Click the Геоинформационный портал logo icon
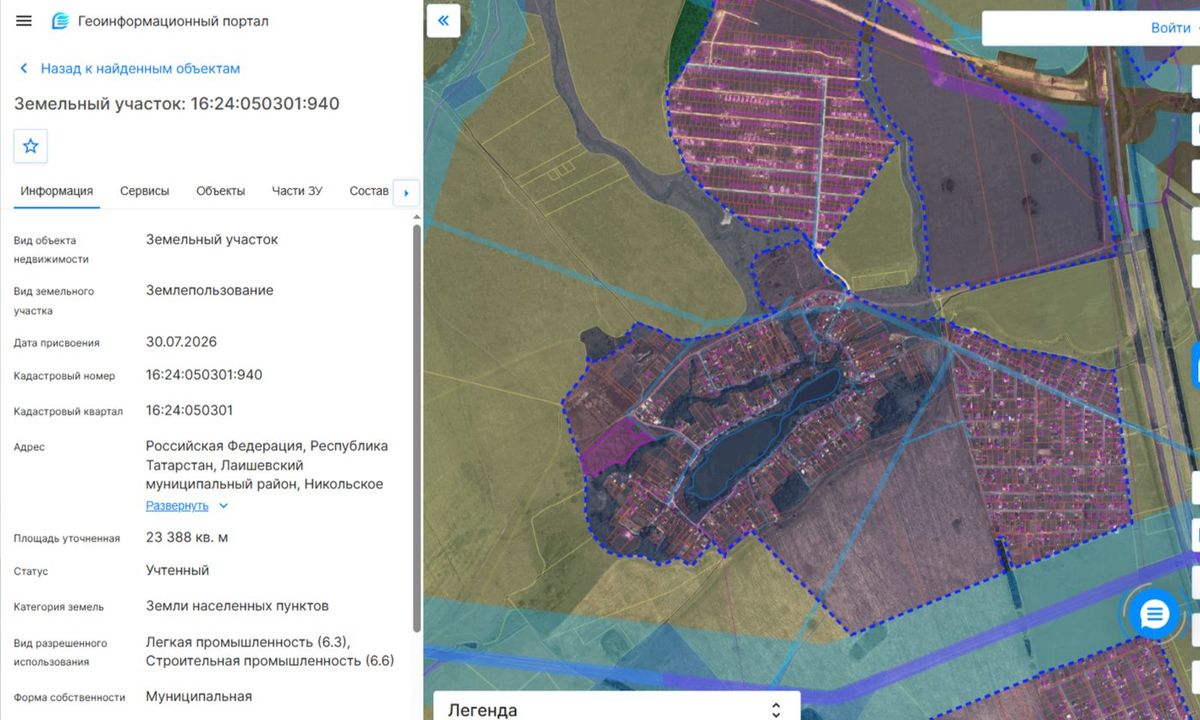 point(60,21)
